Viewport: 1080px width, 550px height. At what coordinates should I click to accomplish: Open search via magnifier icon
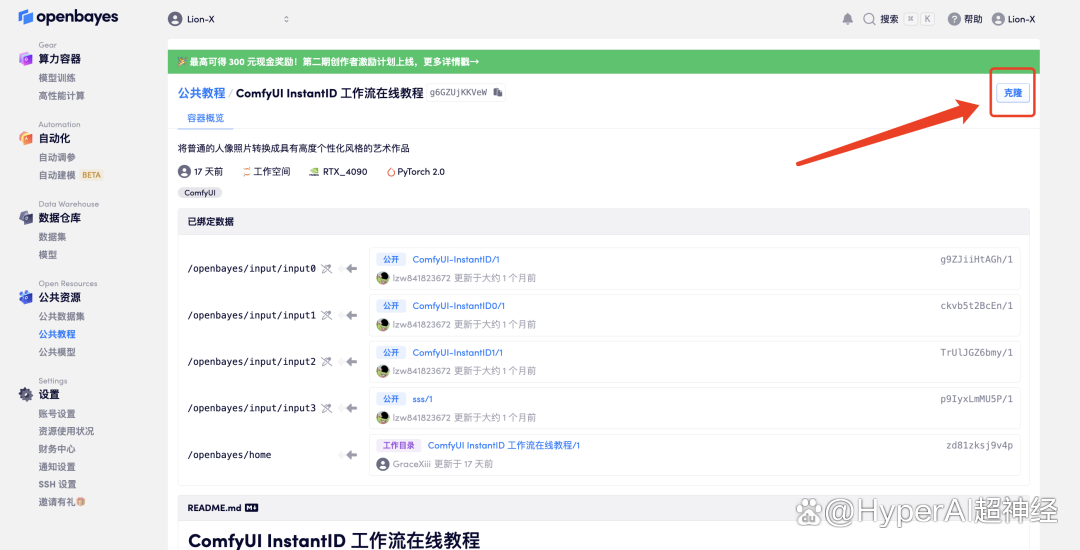[869, 19]
